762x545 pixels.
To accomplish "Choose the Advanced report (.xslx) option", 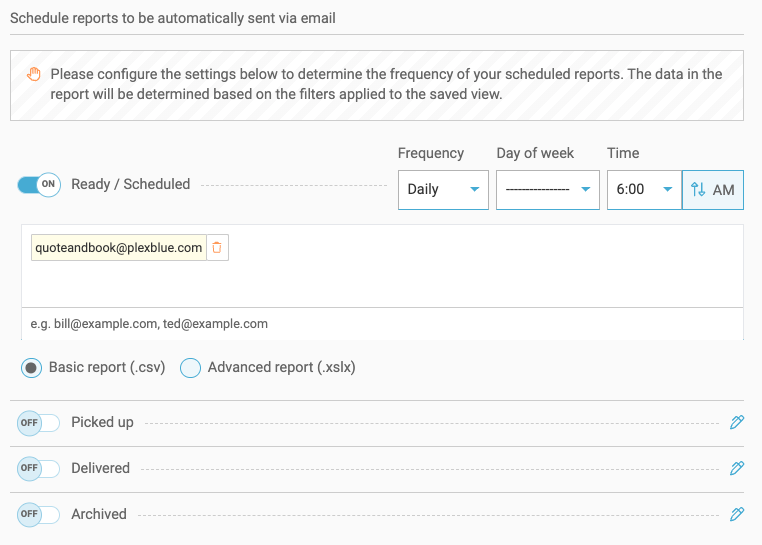I will tap(190, 368).
